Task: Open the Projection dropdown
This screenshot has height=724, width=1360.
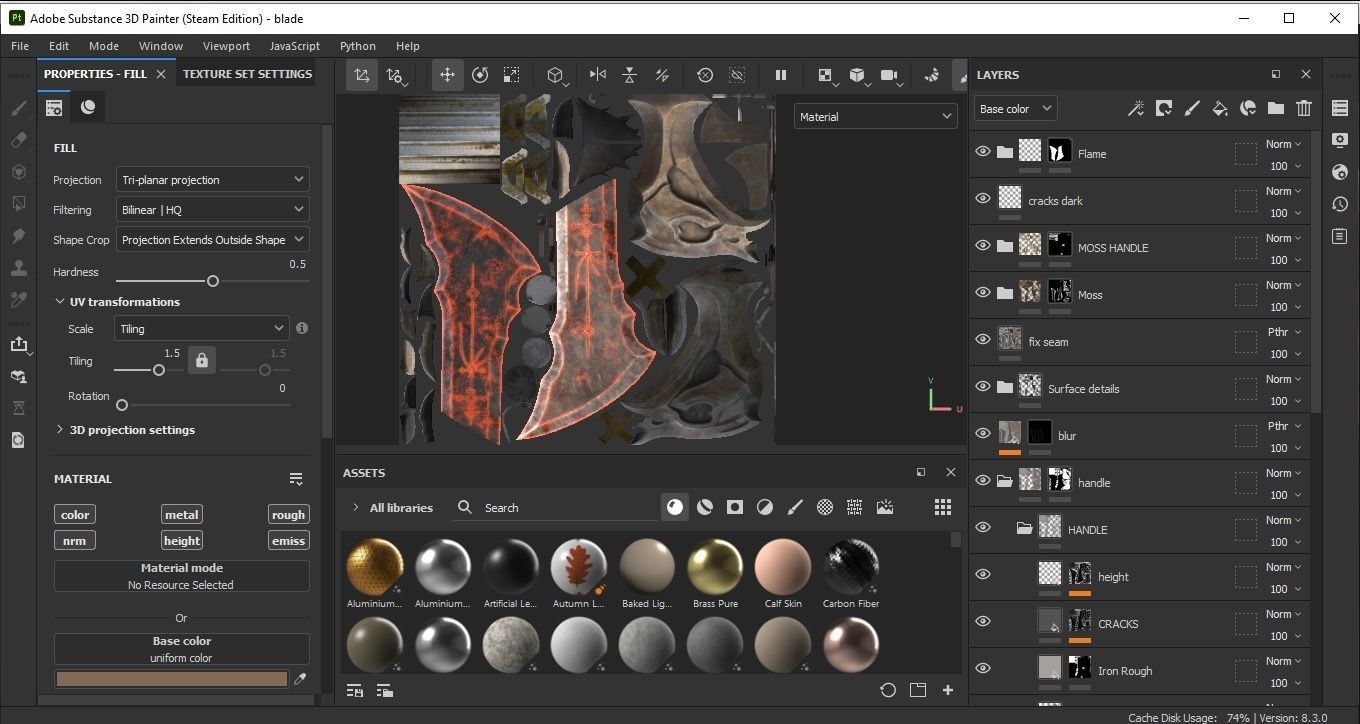Action: coord(213,180)
